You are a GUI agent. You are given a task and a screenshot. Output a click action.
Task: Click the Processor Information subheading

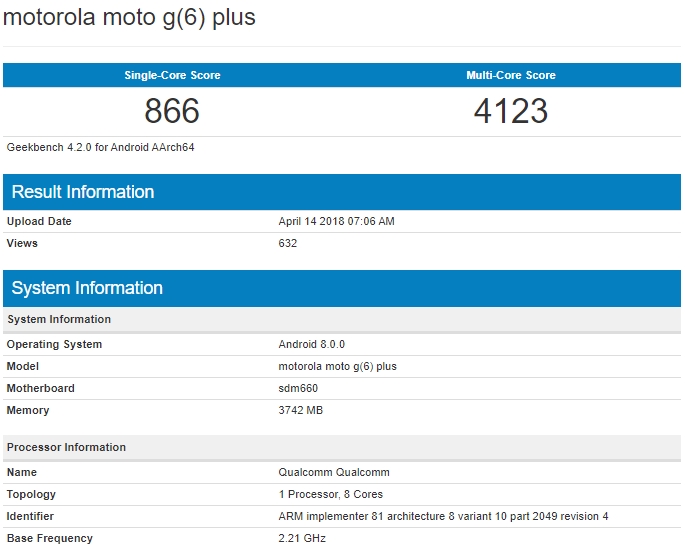pyautogui.click(x=66, y=447)
